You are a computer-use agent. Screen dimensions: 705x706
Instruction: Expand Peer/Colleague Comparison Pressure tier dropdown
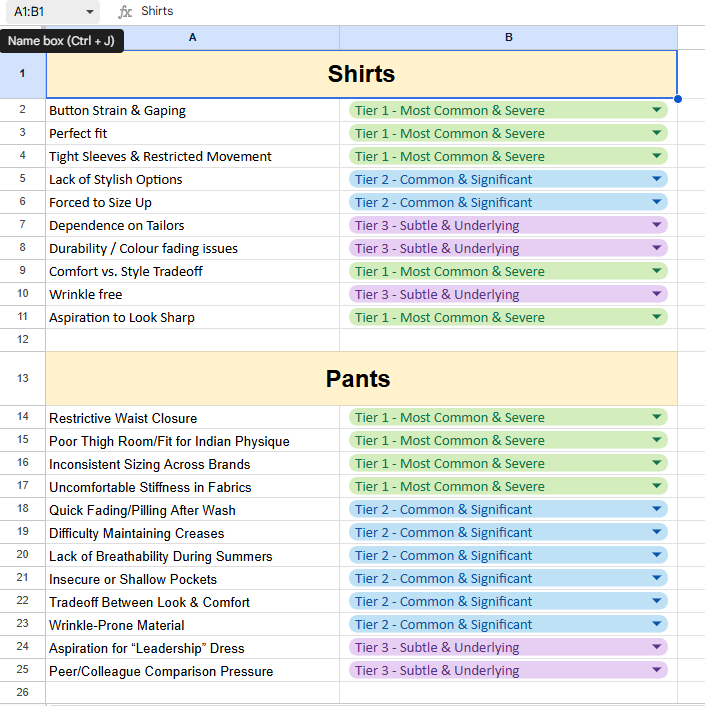tap(657, 670)
